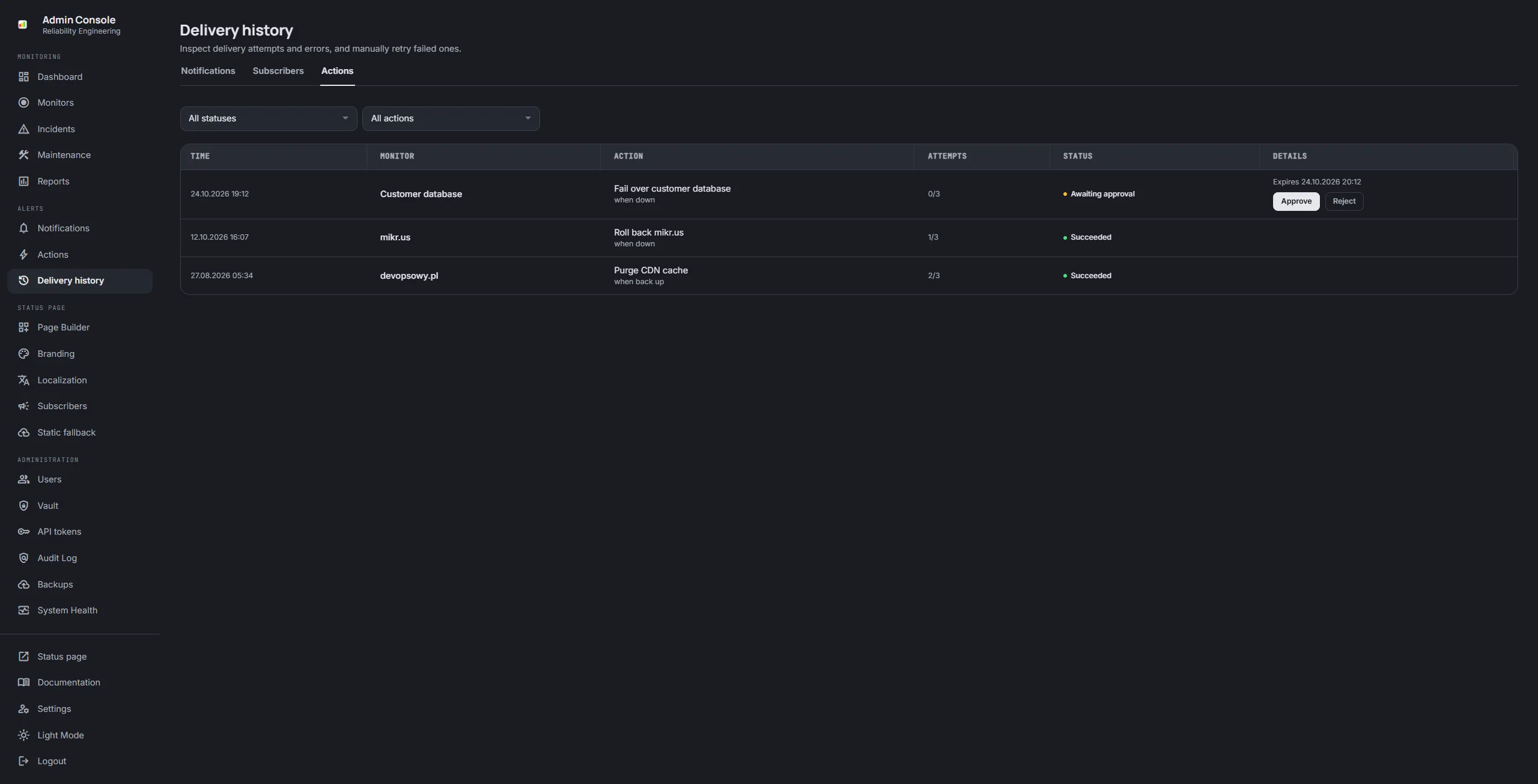The image size is (1538, 784).
Task: Reject the customer database failover
Action: click(1344, 201)
